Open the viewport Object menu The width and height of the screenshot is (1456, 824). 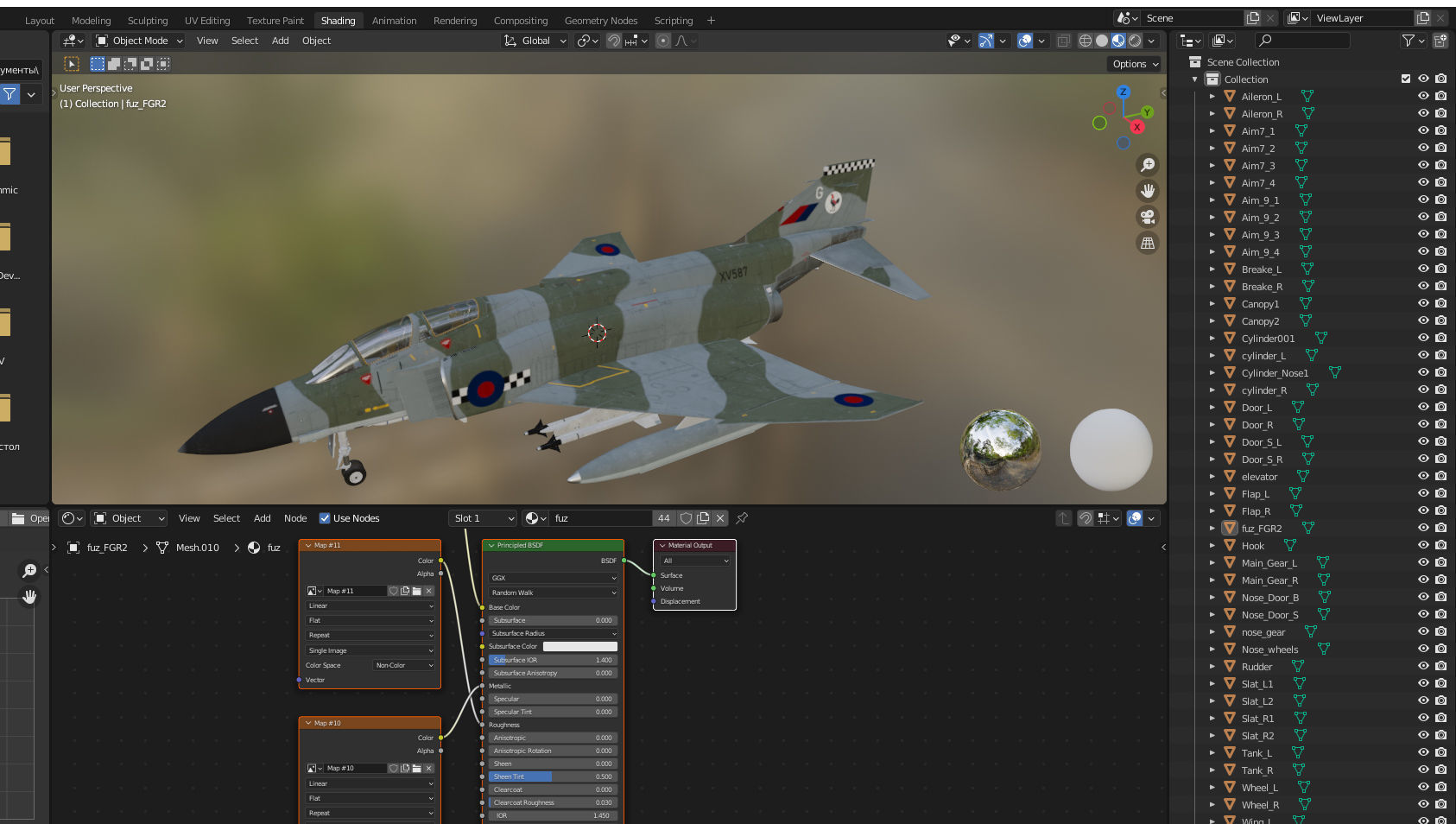(316, 41)
